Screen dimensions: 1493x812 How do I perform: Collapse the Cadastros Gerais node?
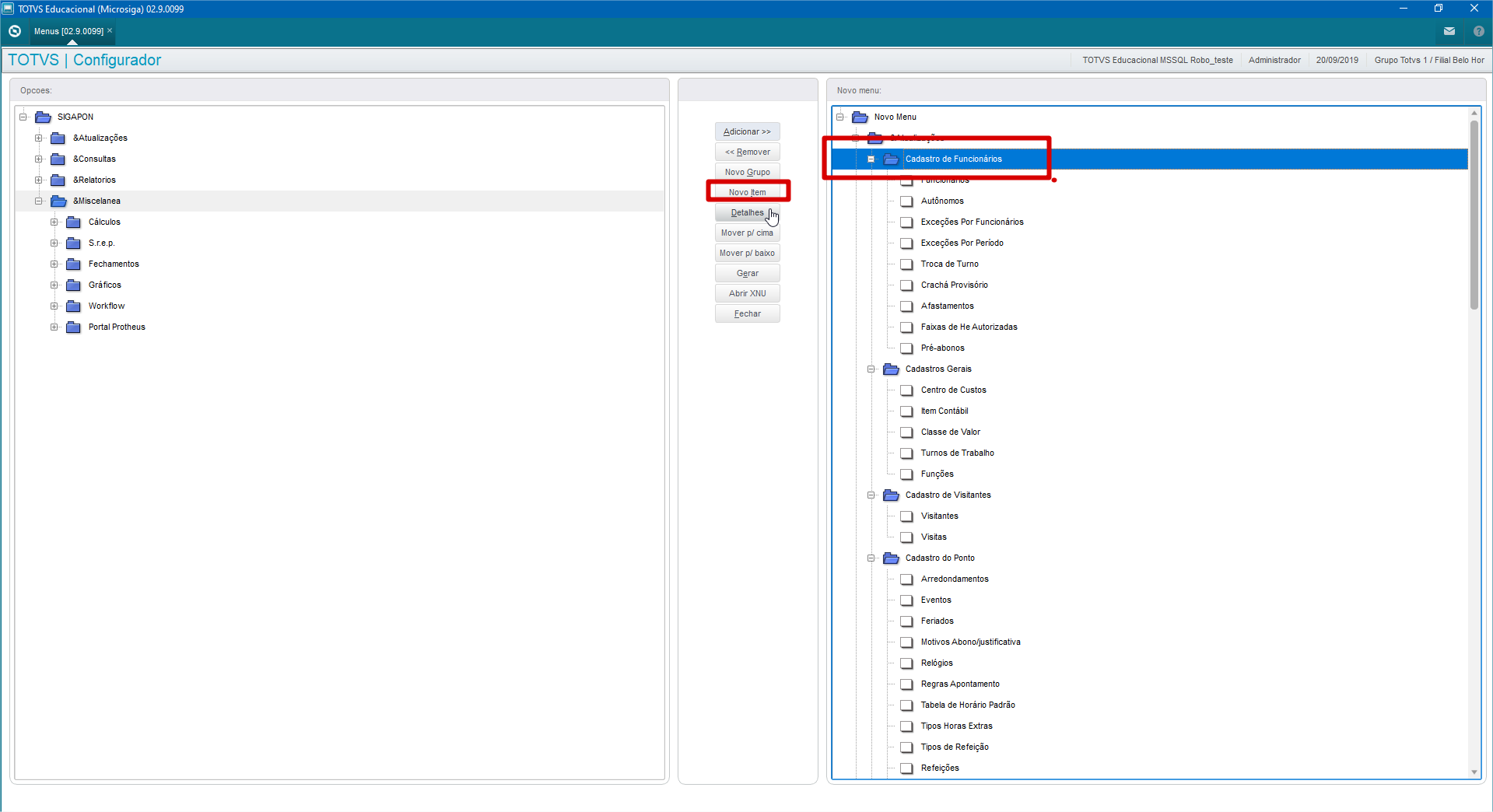pos(871,369)
